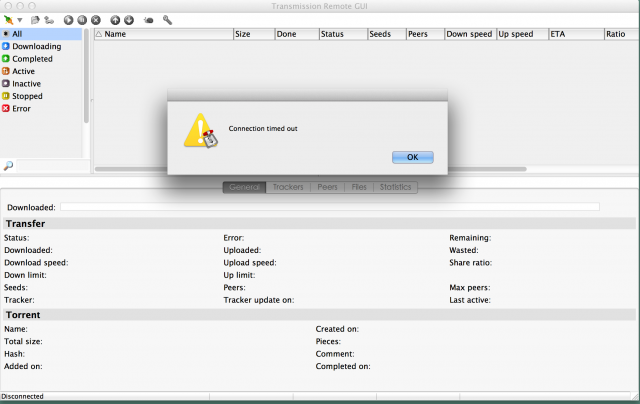640x404 pixels.
Task: Sort the list by ETA column
Action: tap(576, 34)
